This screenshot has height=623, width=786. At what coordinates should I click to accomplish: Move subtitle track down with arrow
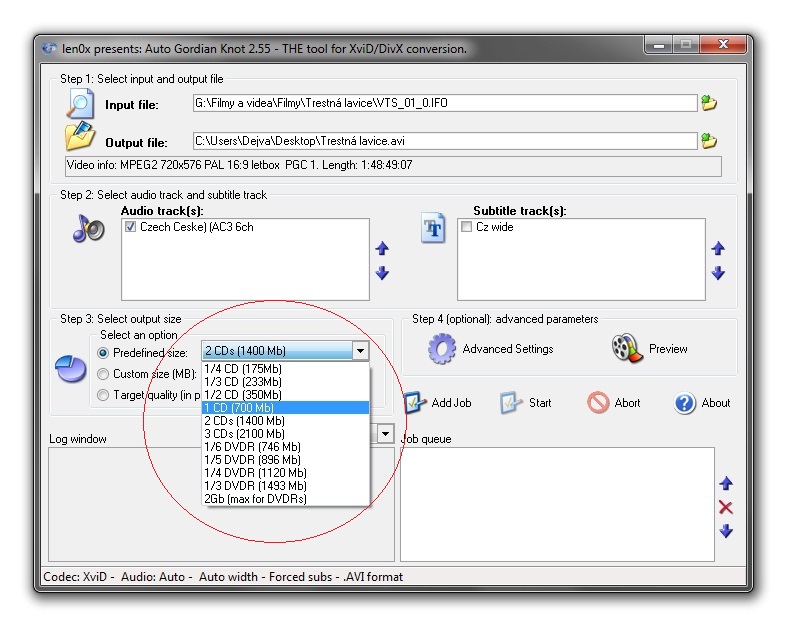pyautogui.click(x=718, y=273)
